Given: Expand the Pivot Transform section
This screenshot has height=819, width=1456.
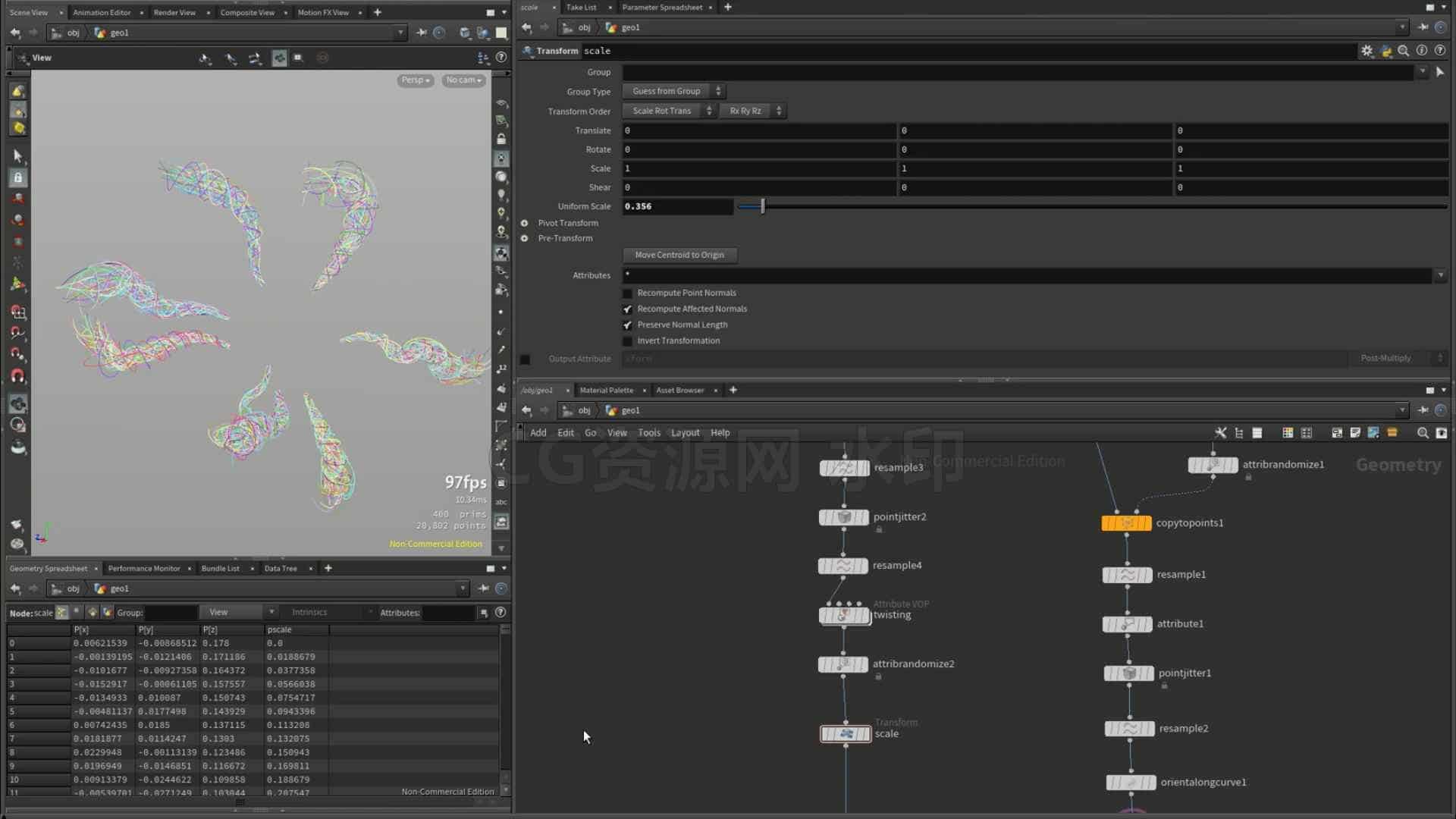Looking at the screenshot, I should pyautogui.click(x=524, y=223).
